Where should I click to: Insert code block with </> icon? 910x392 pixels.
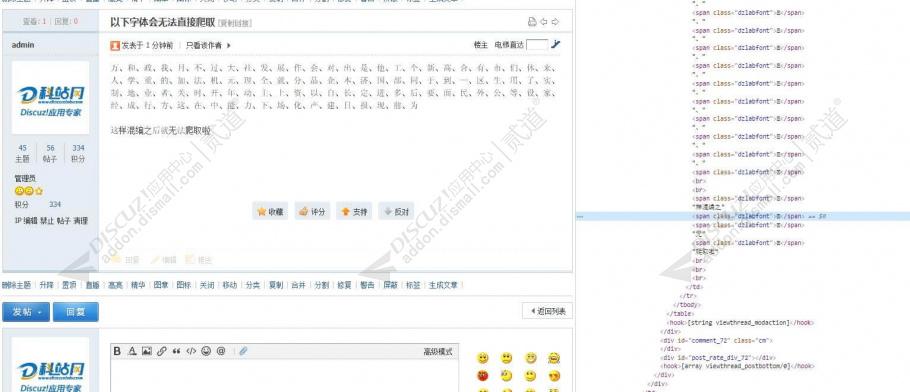point(191,351)
